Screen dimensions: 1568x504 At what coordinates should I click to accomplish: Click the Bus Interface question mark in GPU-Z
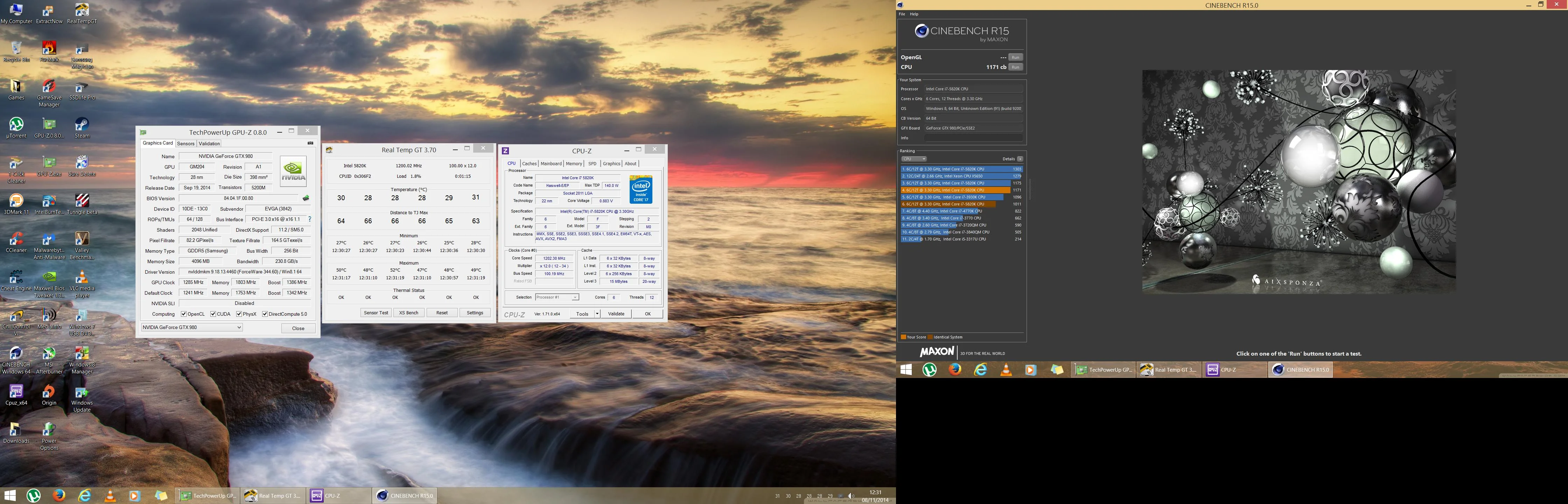(310, 219)
